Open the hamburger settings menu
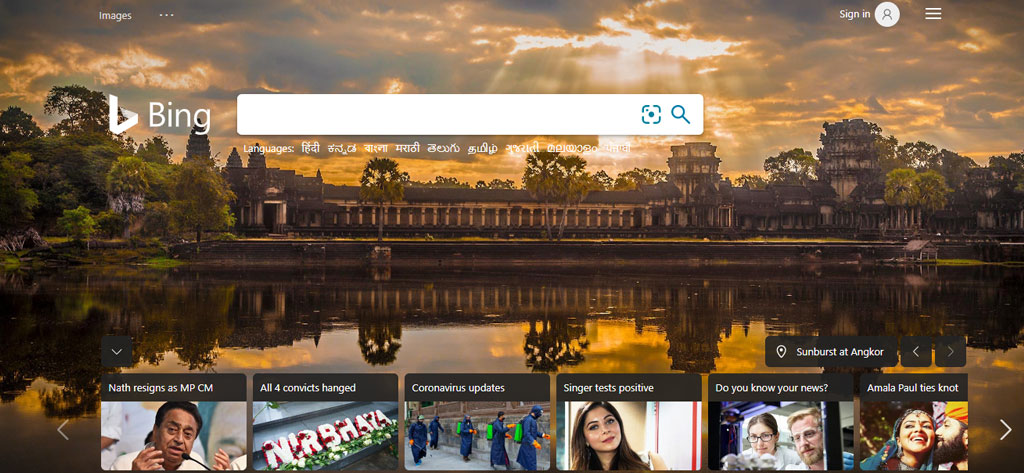 [x=933, y=14]
